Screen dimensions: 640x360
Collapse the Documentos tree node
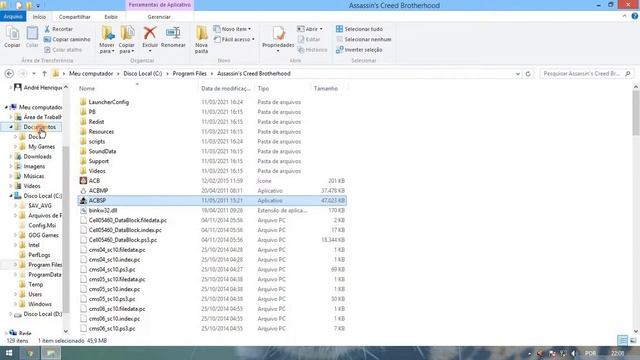point(11,127)
